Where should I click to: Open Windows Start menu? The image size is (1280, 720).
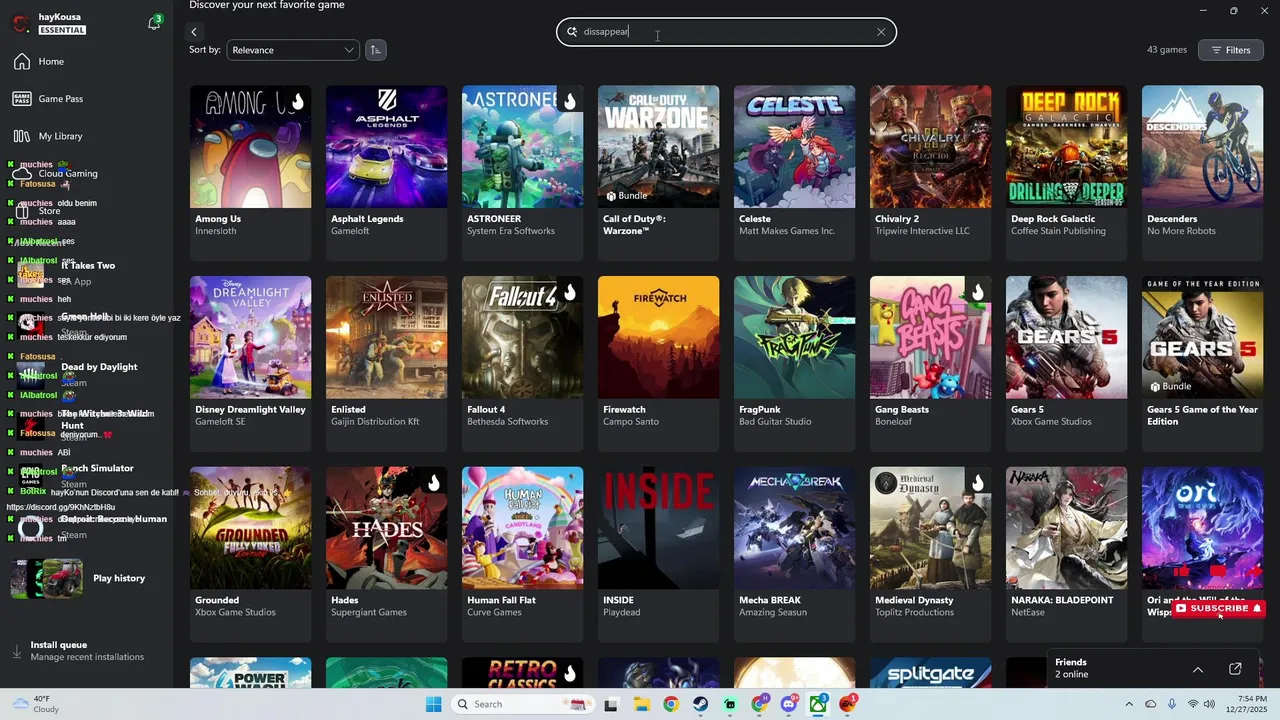click(433, 704)
